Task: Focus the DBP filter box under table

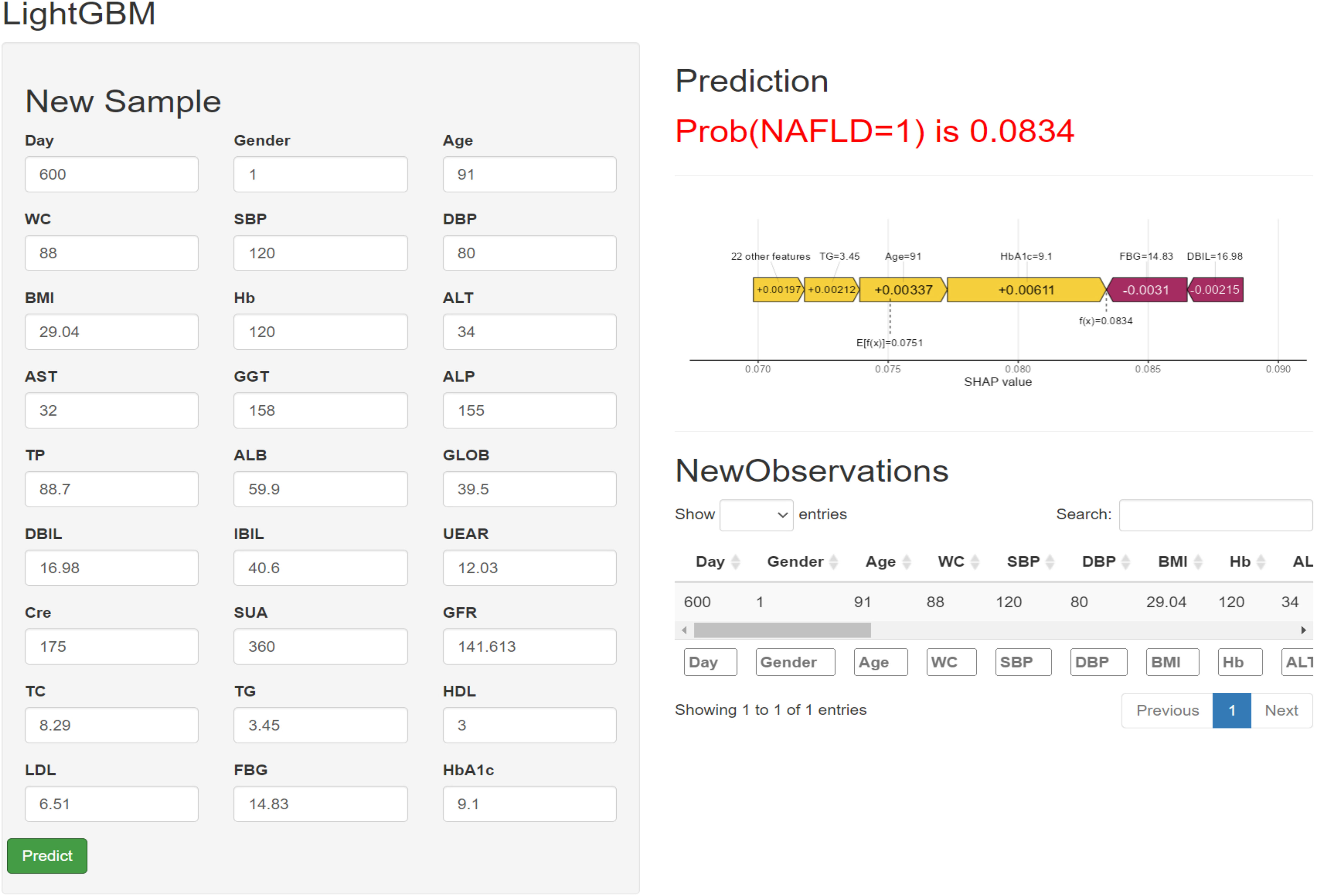Action: 1098,662
